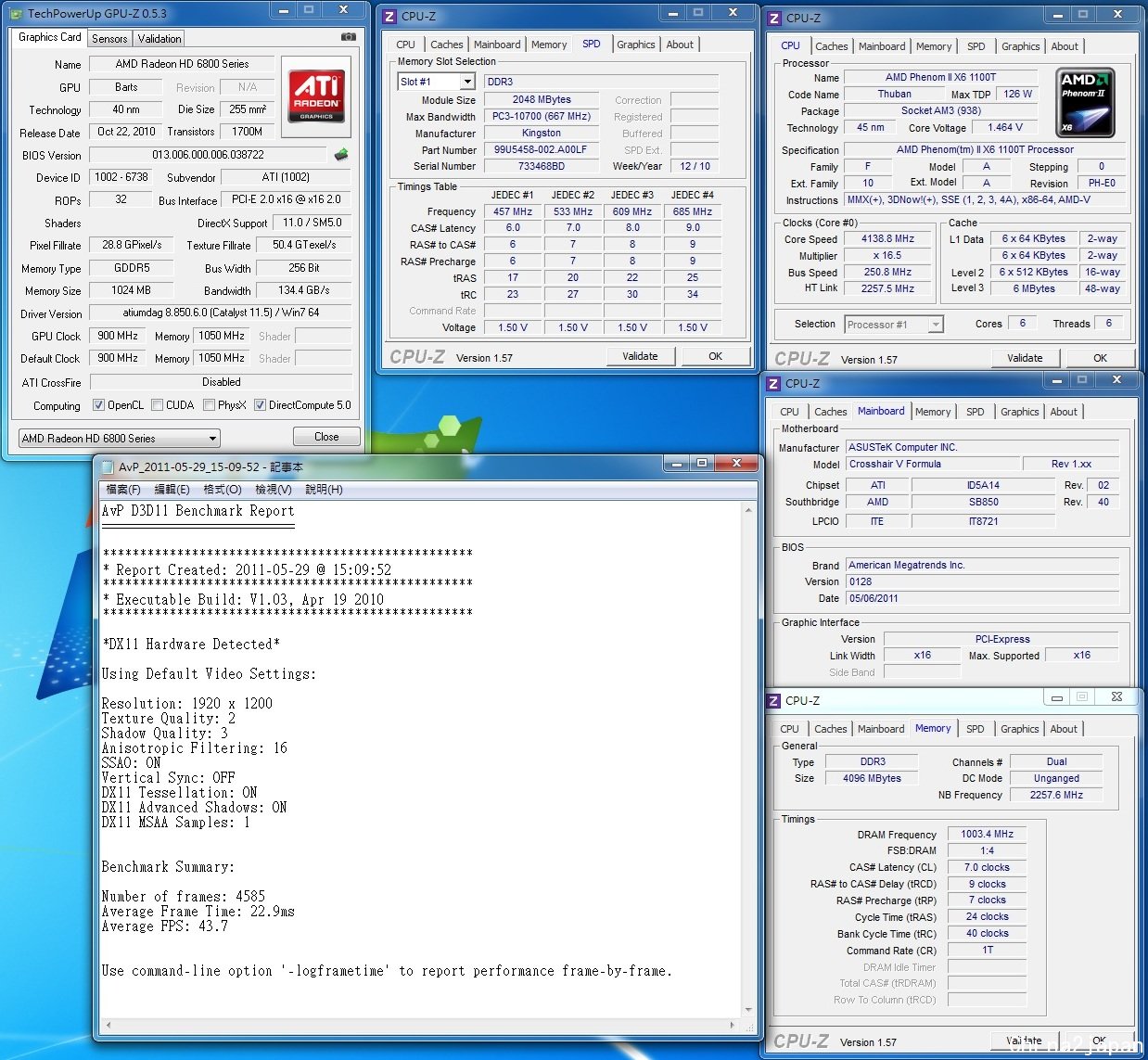Click the BIOS save chip icon in GPU-Z
Viewport: 1148px width, 1060px height.
click(x=342, y=155)
